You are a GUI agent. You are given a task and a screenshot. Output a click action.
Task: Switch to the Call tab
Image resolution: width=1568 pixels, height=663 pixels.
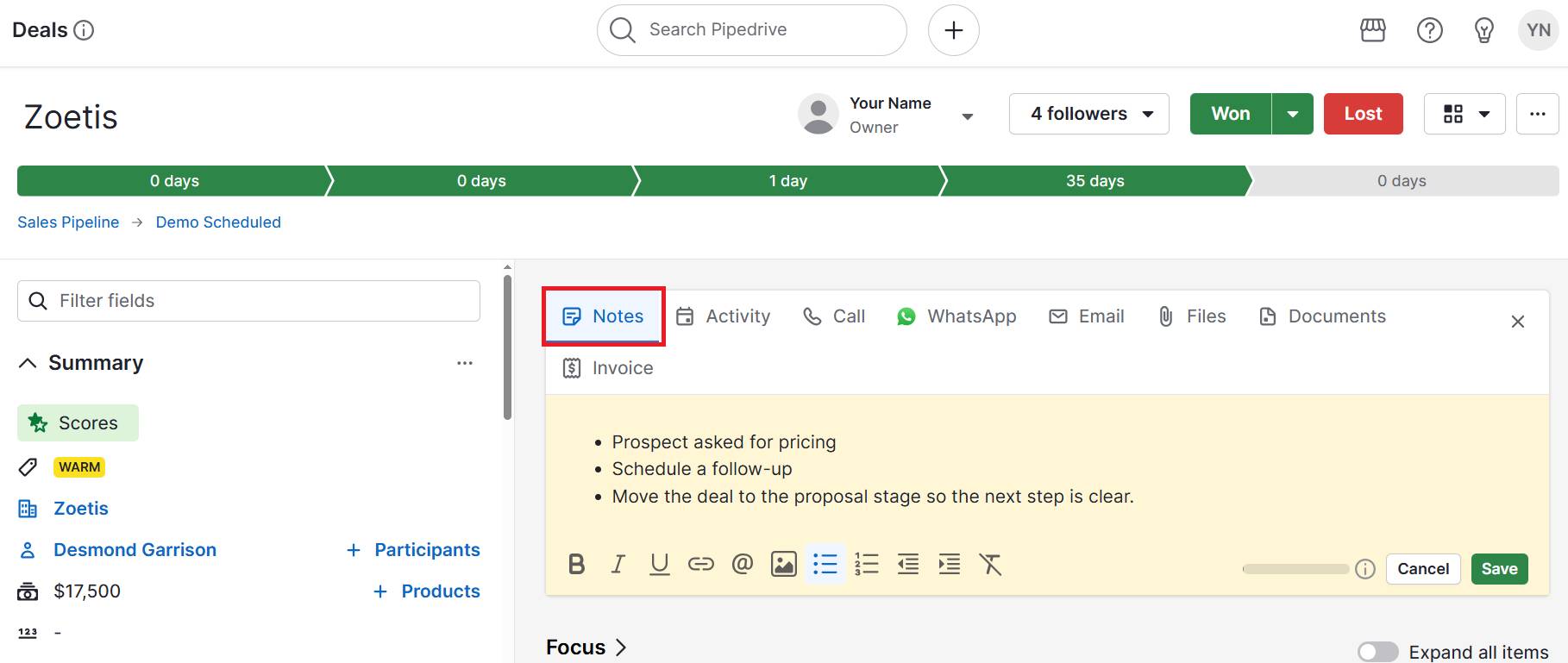(834, 316)
